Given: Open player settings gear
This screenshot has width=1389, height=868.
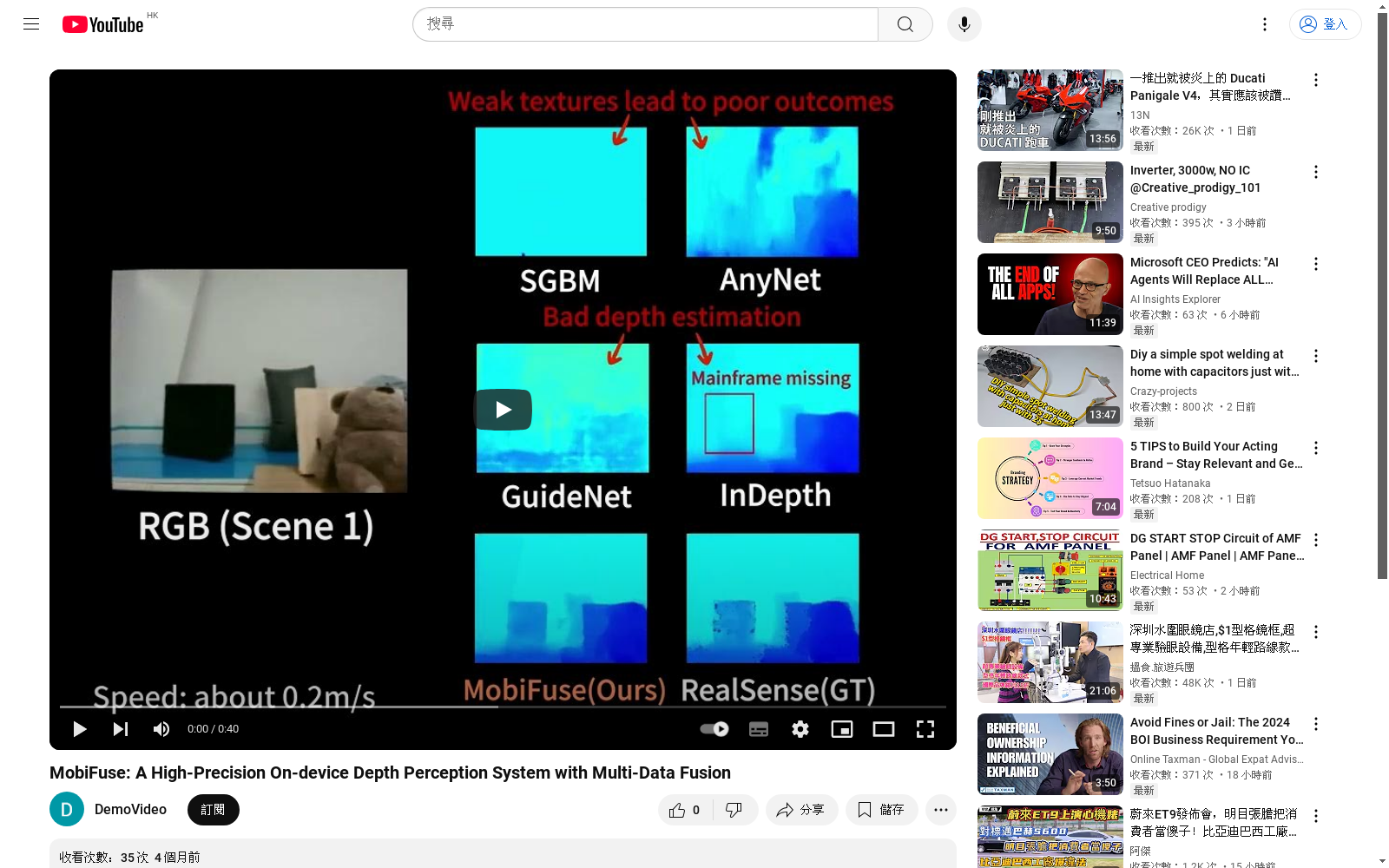Looking at the screenshot, I should pos(800,729).
